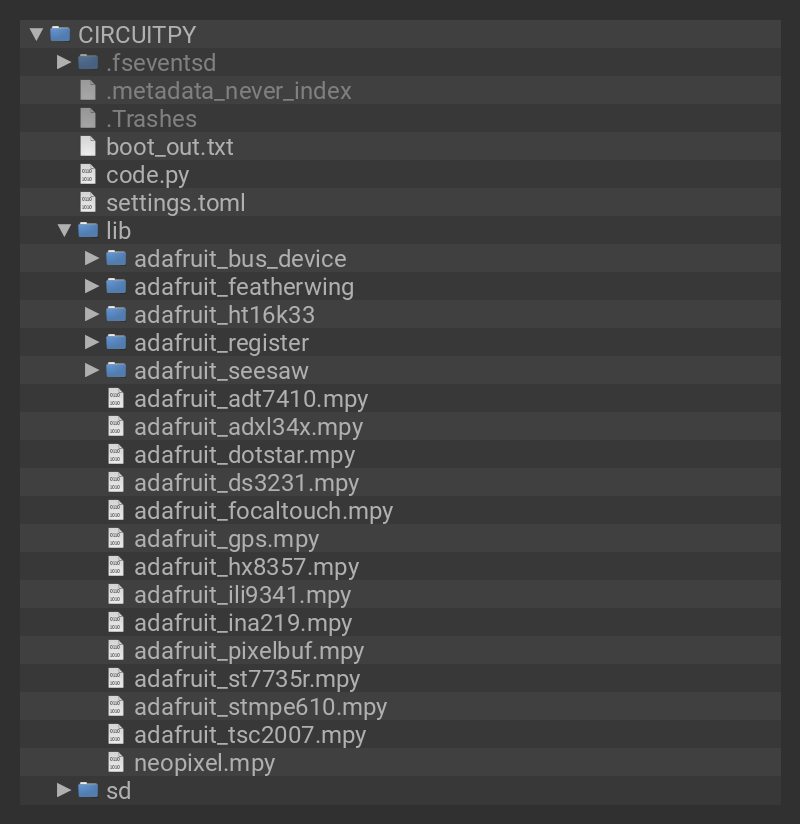Select the adafruit_register folder label
This screenshot has height=824, width=800.
click(221, 343)
